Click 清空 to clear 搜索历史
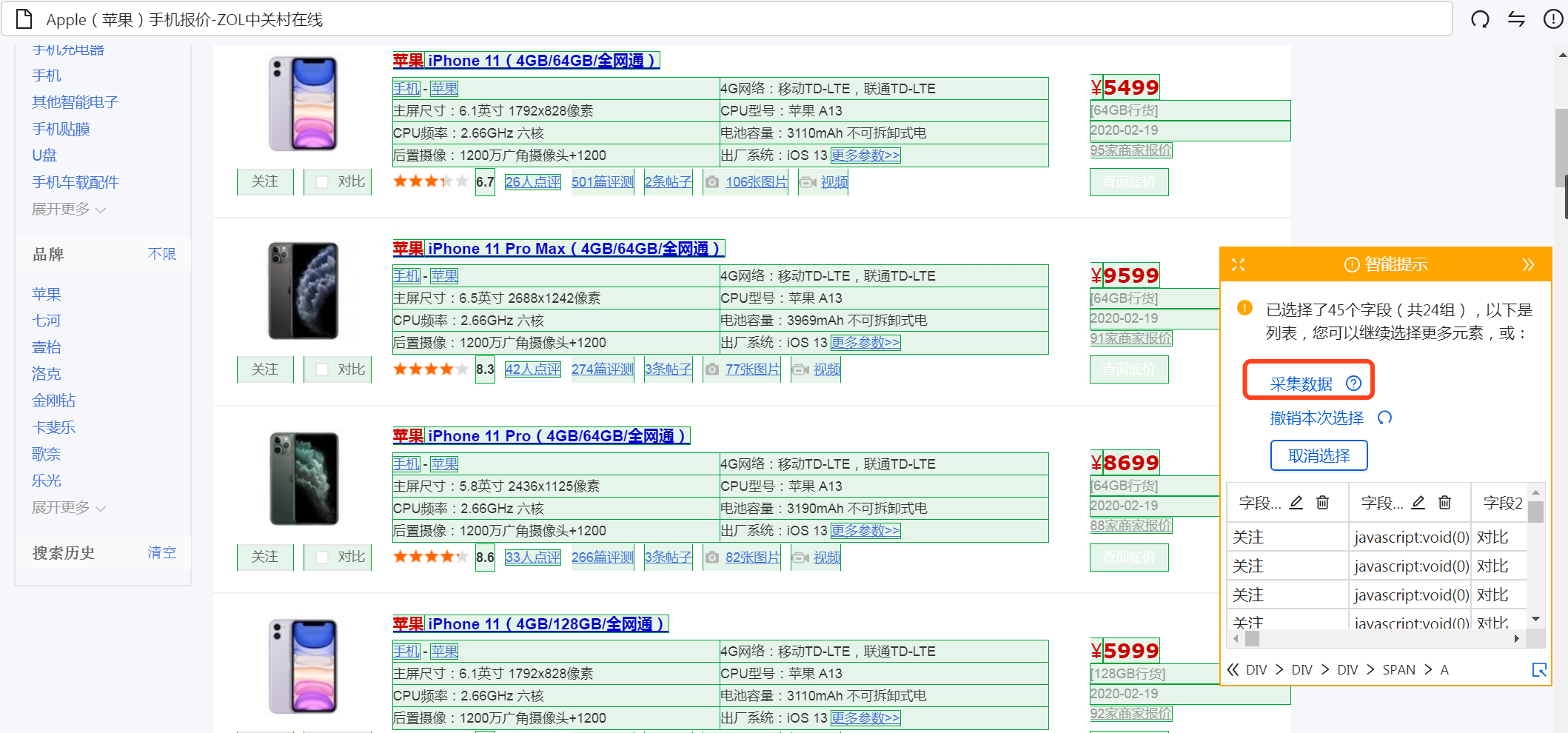 click(161, 552)
